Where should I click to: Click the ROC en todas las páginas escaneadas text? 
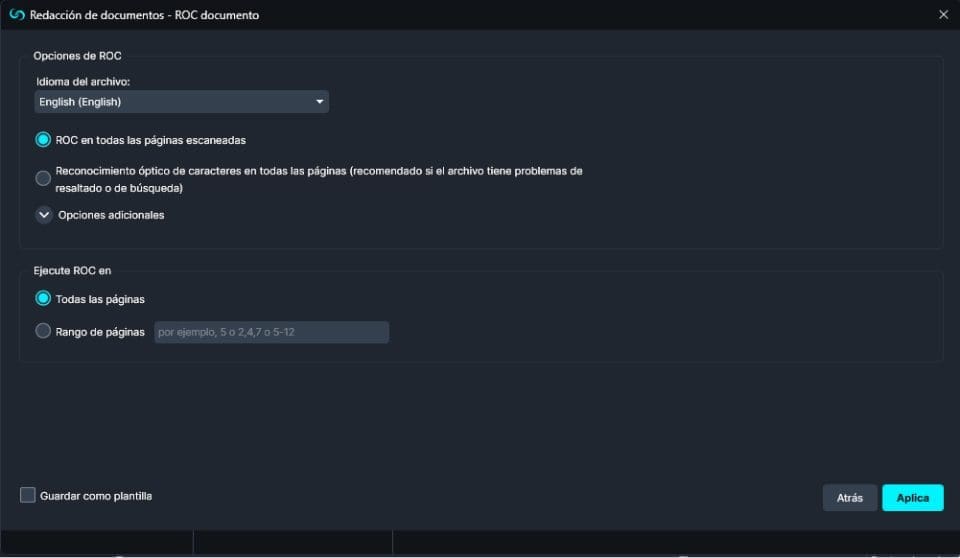tap(150, 140)
